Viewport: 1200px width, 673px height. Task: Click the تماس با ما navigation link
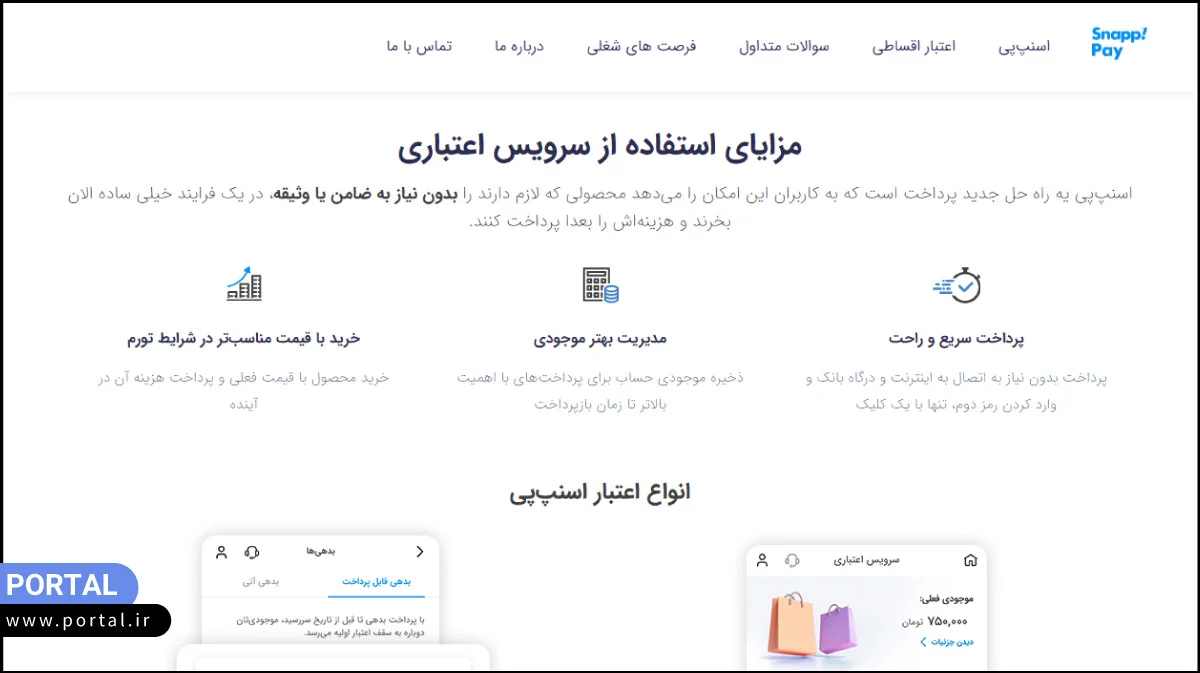[420, 44]
